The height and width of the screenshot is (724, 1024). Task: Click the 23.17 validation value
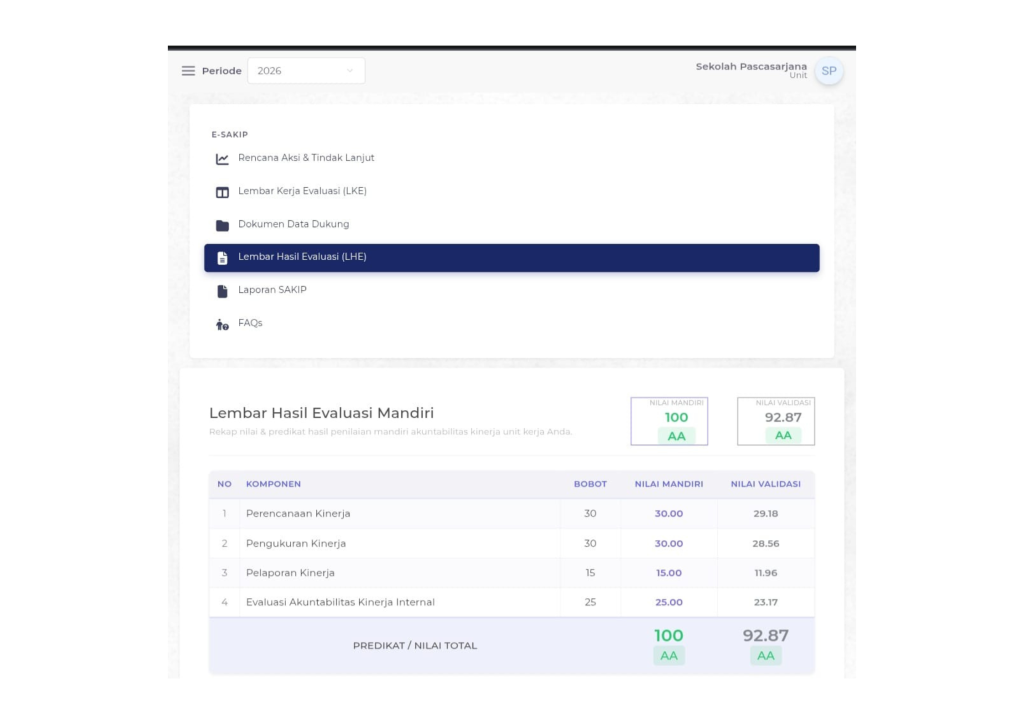click(765, 602)
